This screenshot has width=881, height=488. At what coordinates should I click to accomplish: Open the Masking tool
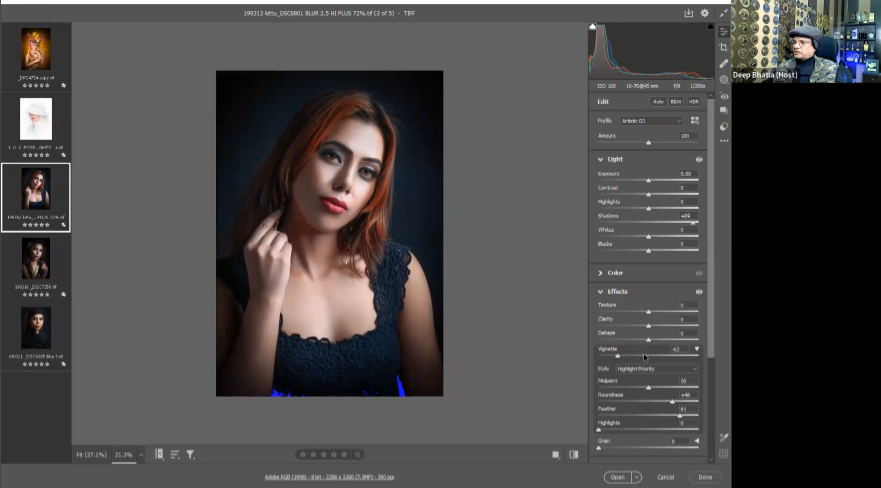[724, 80]
